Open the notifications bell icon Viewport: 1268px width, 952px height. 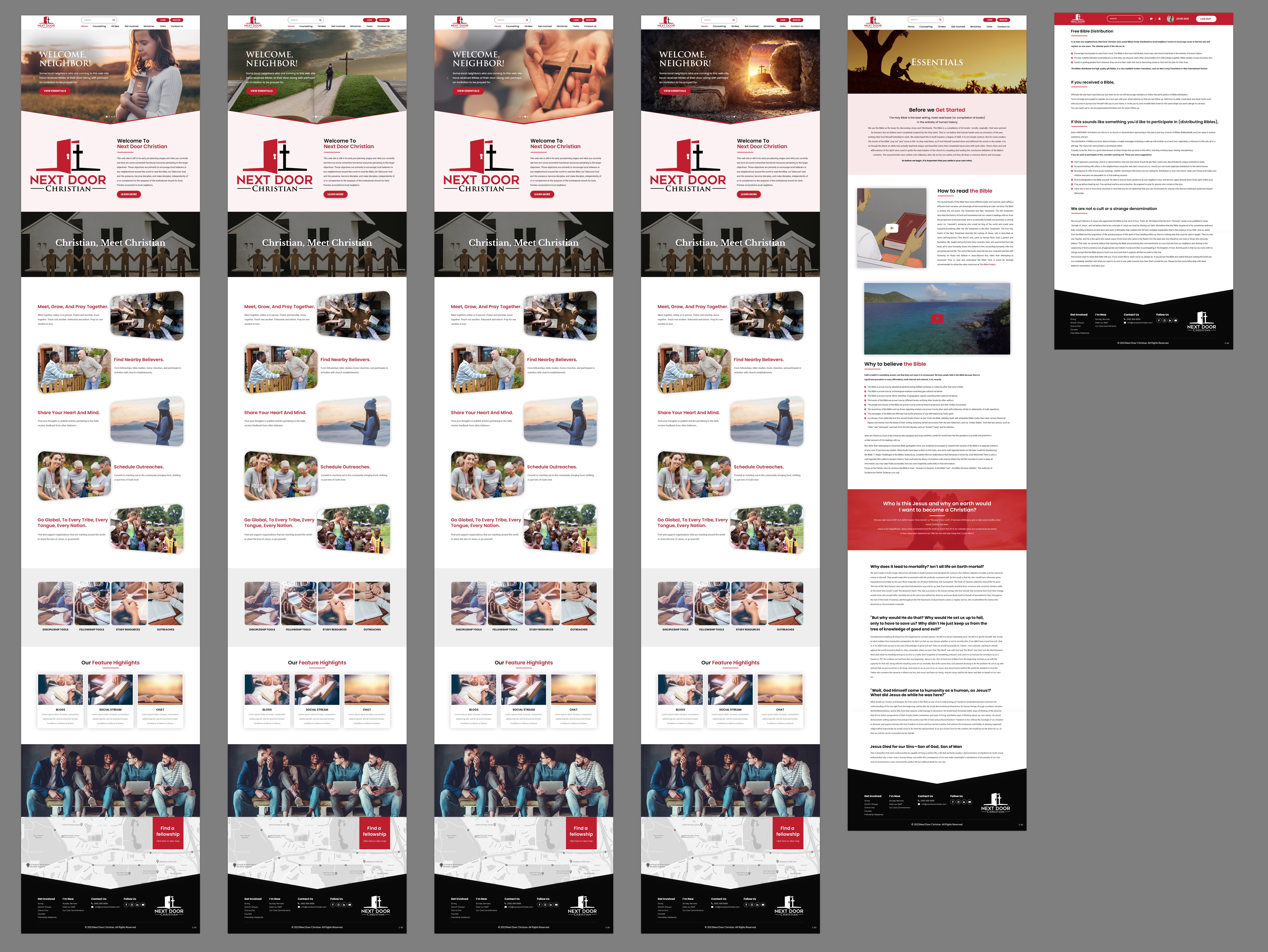click(1160, 19)
